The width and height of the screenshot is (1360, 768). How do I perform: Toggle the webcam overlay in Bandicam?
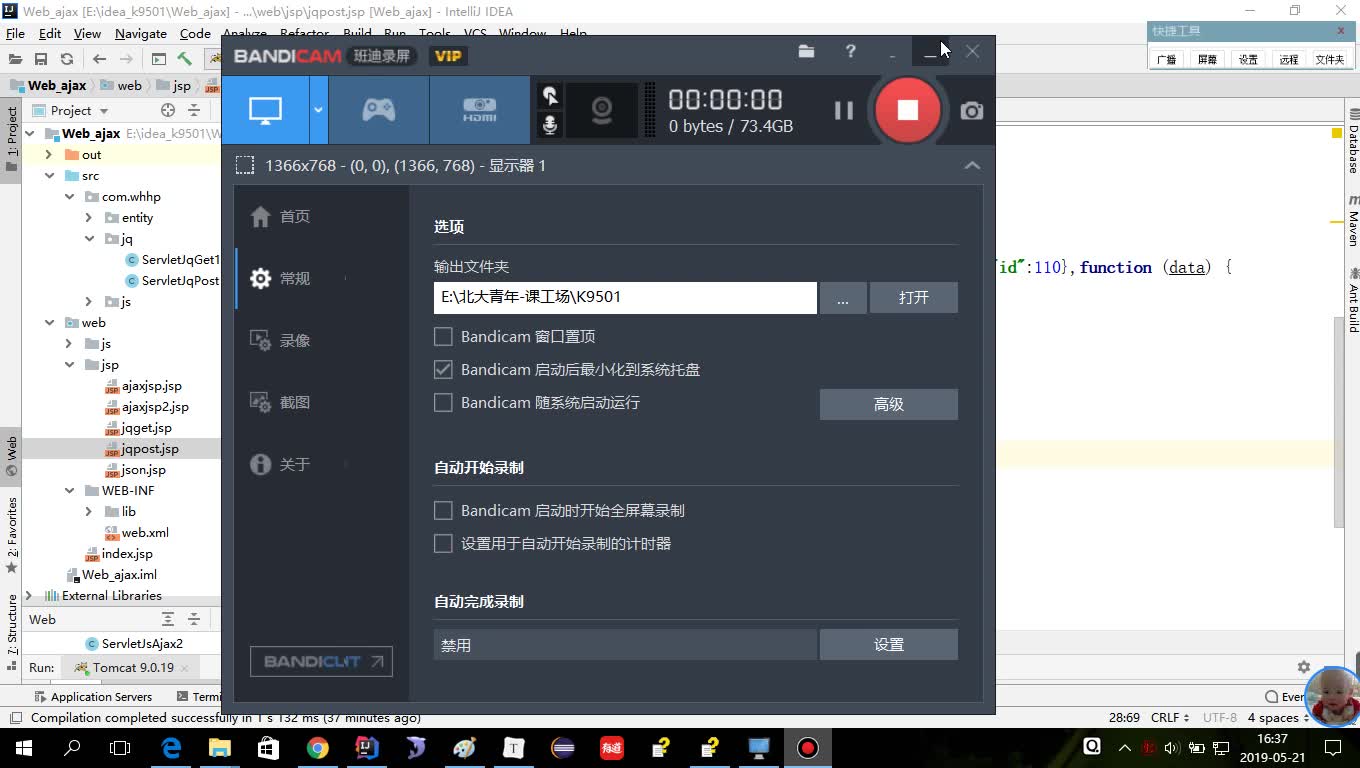pyautogui.click(x=601, y=110)
